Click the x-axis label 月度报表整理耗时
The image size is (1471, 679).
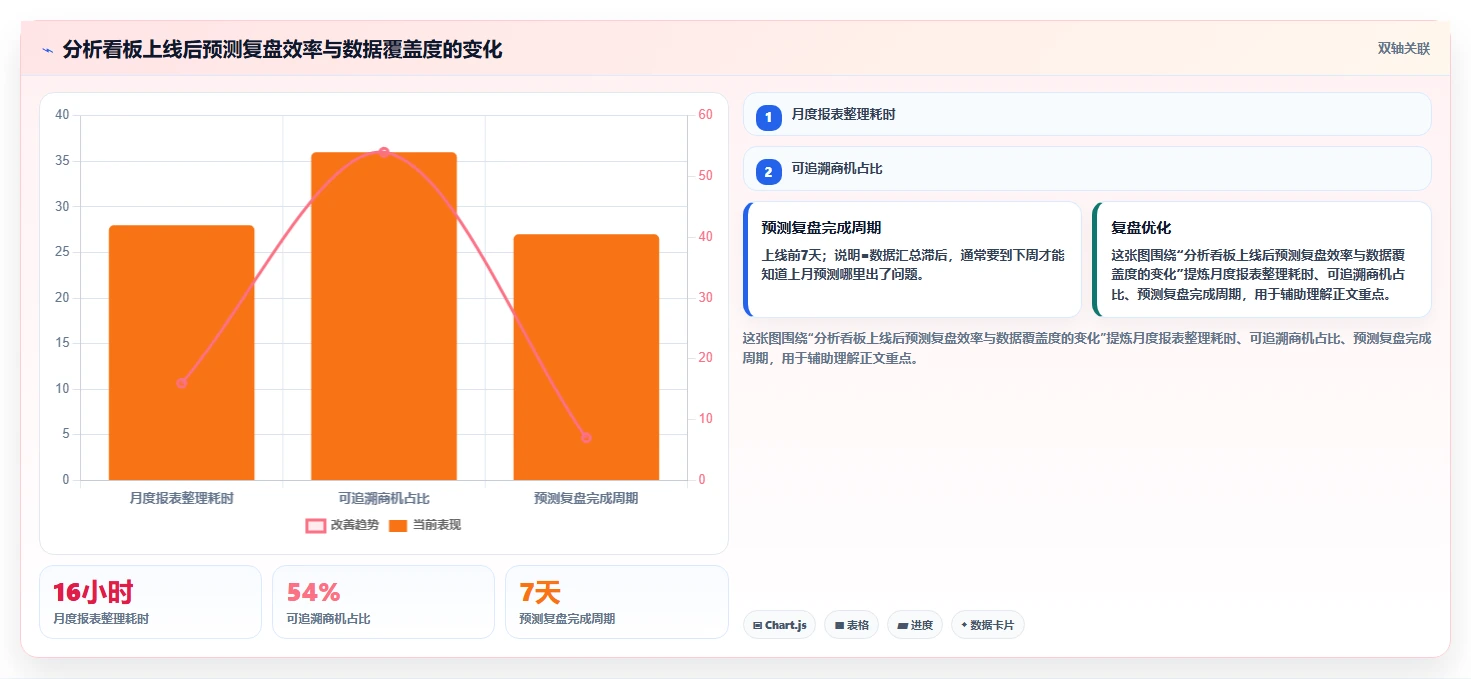[181, 498]
